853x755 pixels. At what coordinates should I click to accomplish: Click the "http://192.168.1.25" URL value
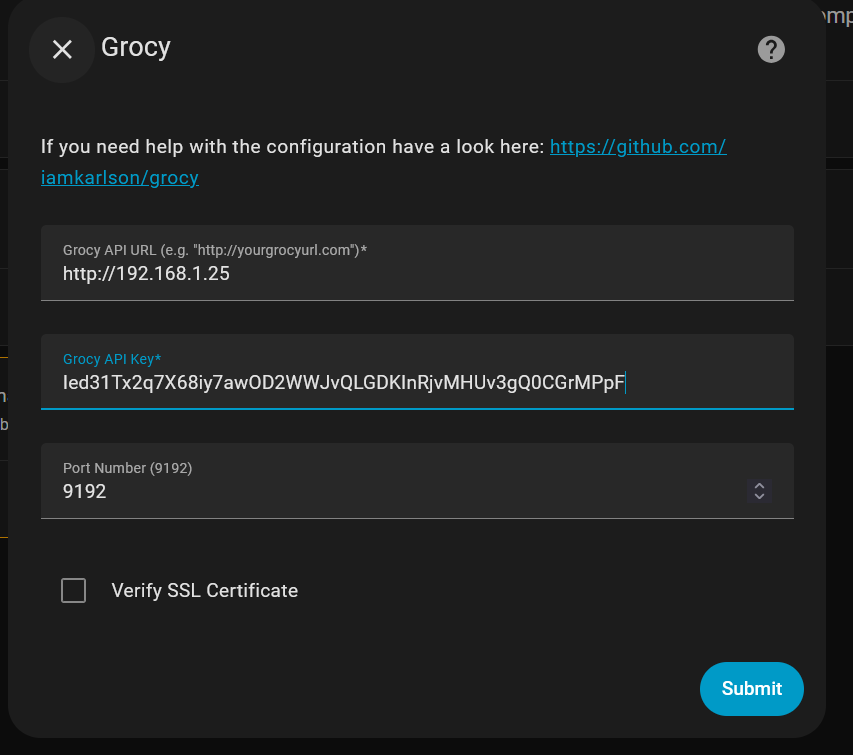pyautogui.click(x=146, y=273)
